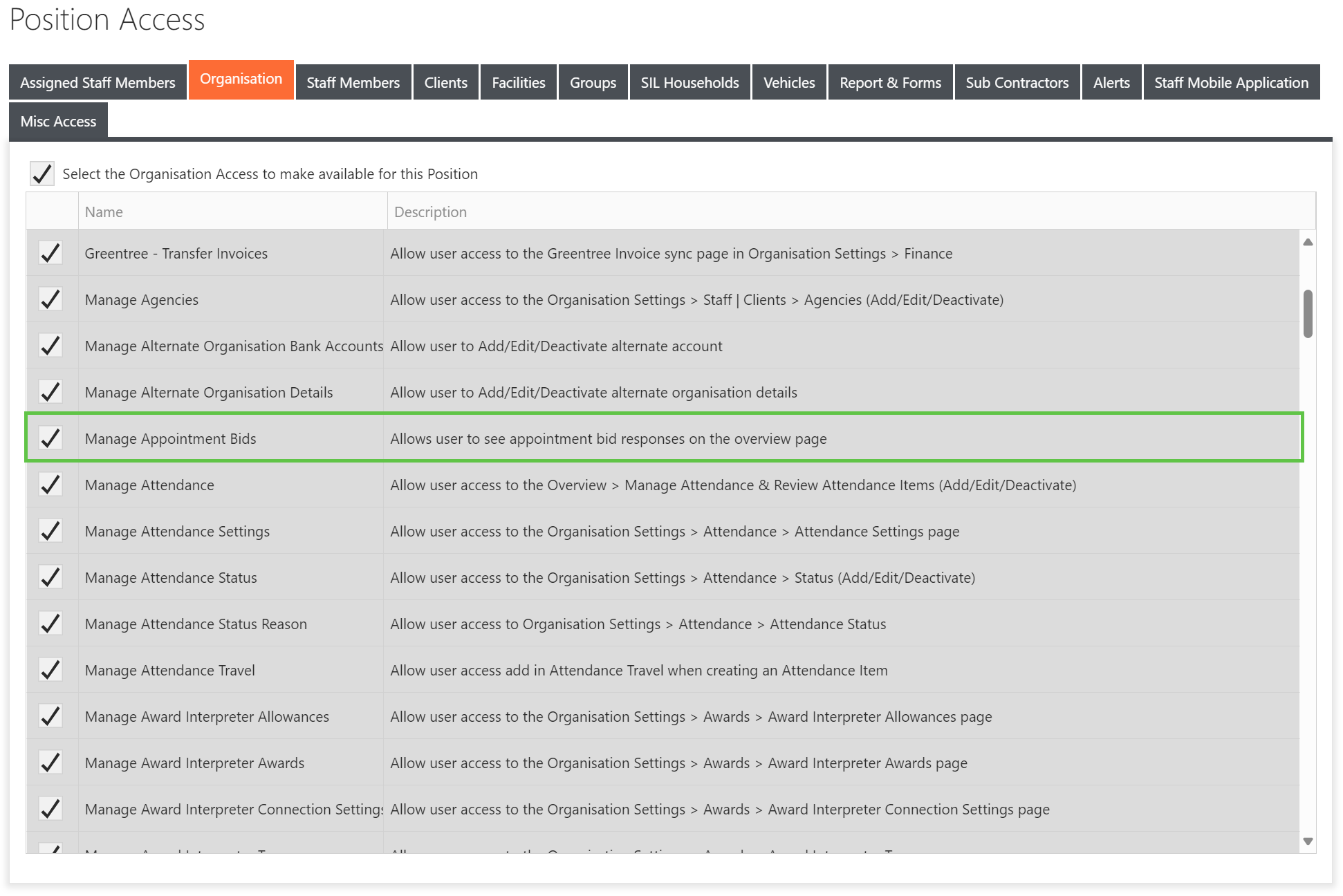Click the appointment bid responses description
This screenshot has height=896, width=1343.
pos(609,439)
